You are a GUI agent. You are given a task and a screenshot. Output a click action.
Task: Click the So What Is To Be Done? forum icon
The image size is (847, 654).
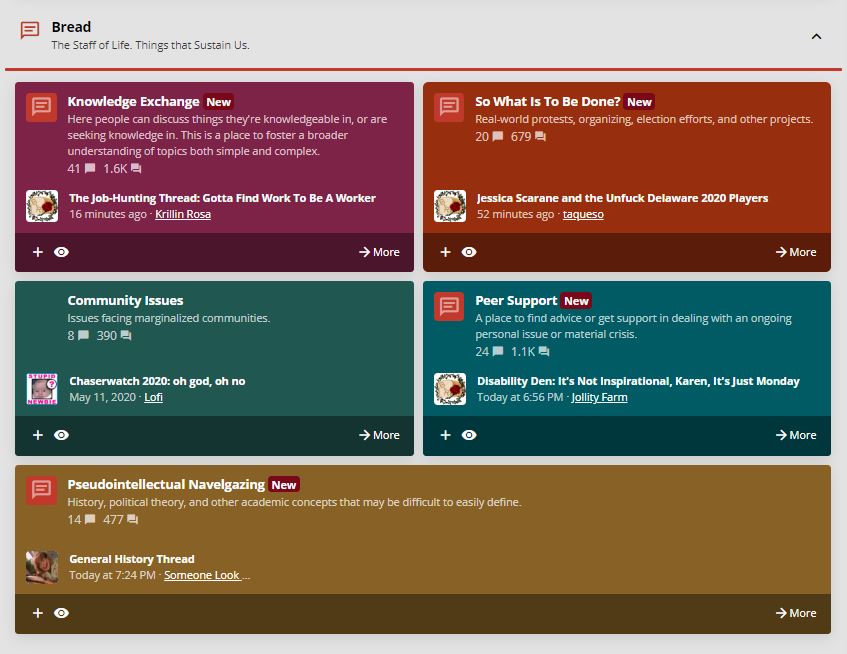pyautogui.click(x=449, y=106)
